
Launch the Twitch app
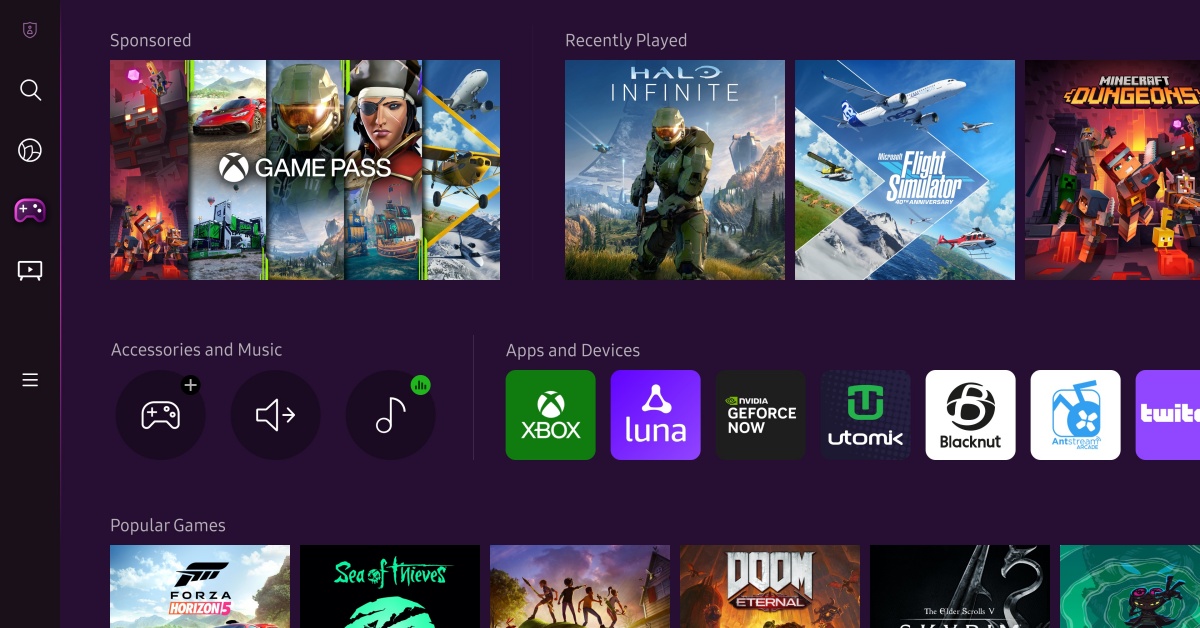tap(1168, 415)
